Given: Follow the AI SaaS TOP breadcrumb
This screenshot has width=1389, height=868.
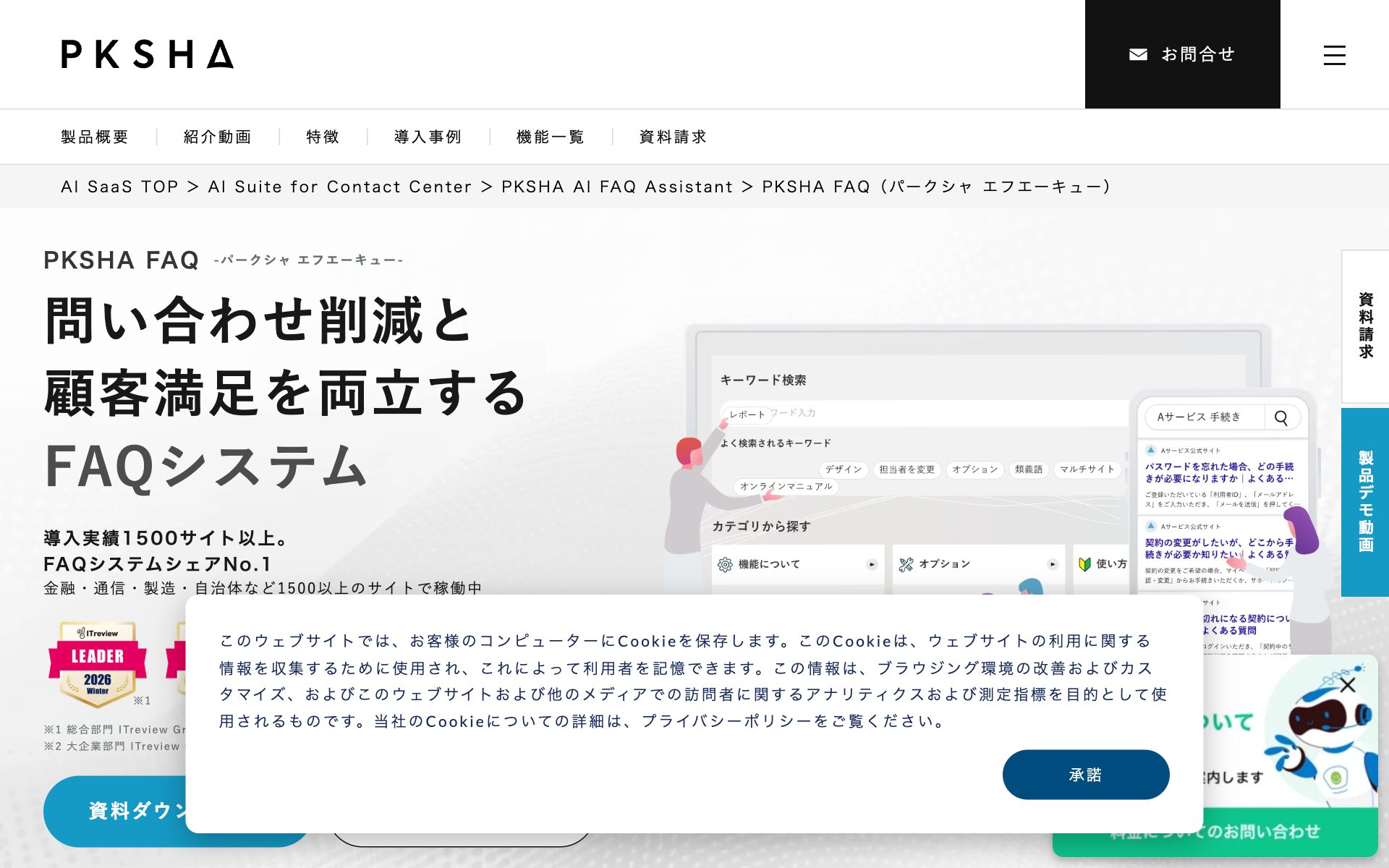Looking at the screenshot, I should pos(119,187).
